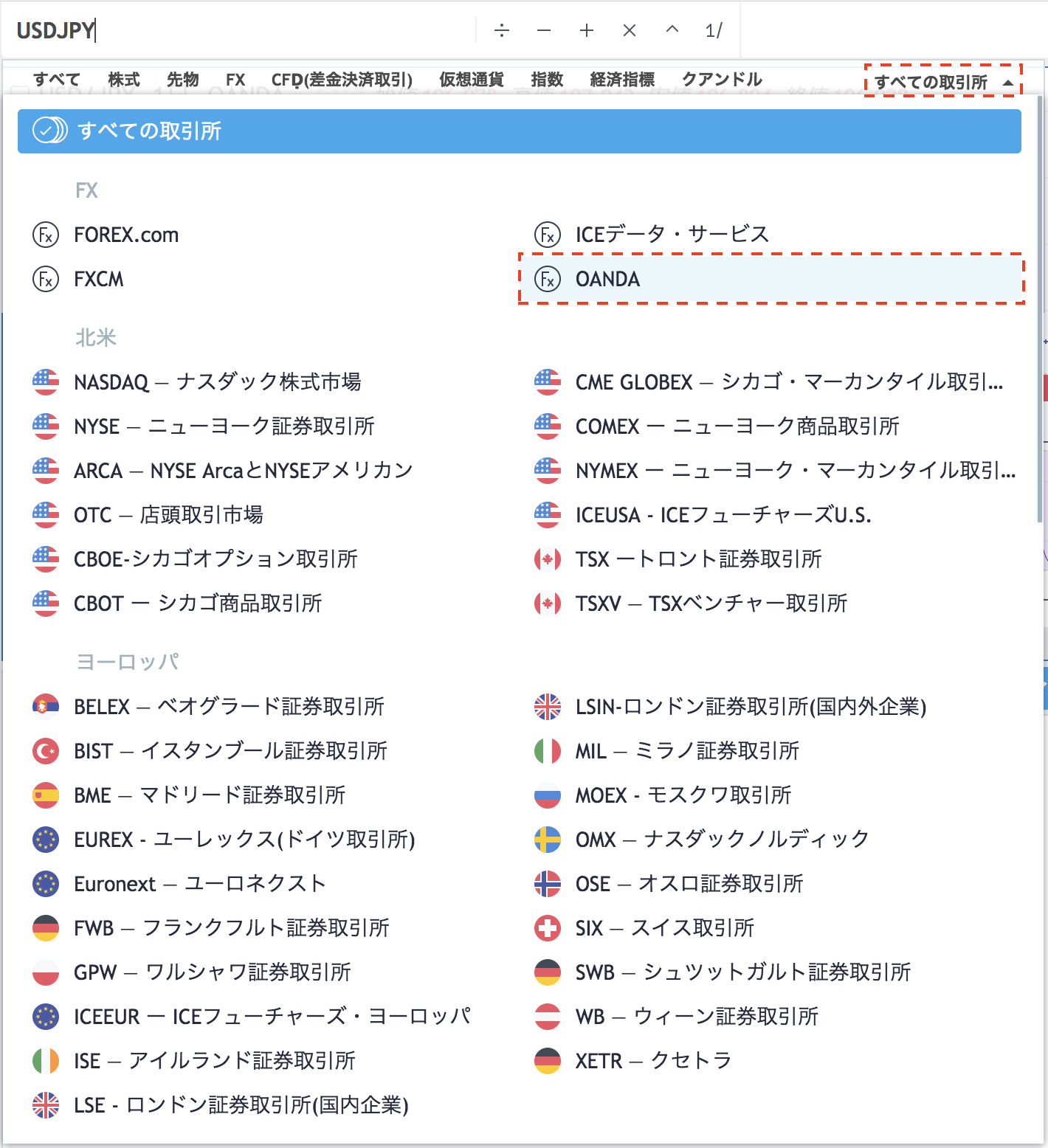Screen dimensions: 1048x1148
Task: Select SIX スイス取引所
Action: [771, 928]
